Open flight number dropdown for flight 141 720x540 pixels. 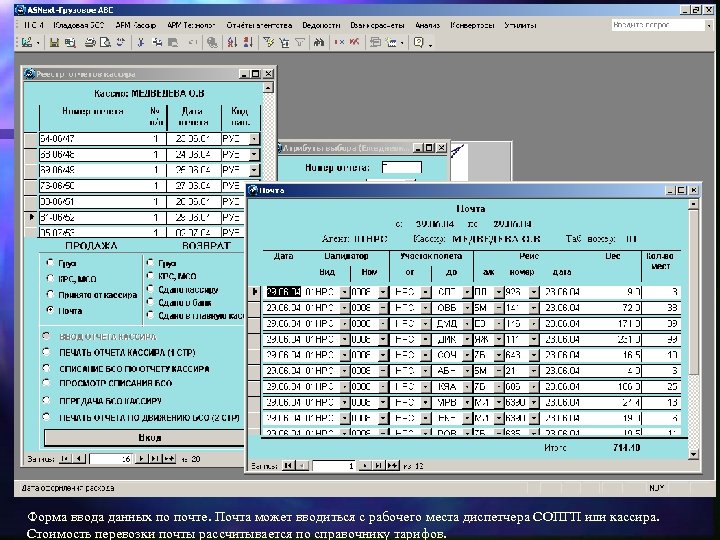[534, 308]
